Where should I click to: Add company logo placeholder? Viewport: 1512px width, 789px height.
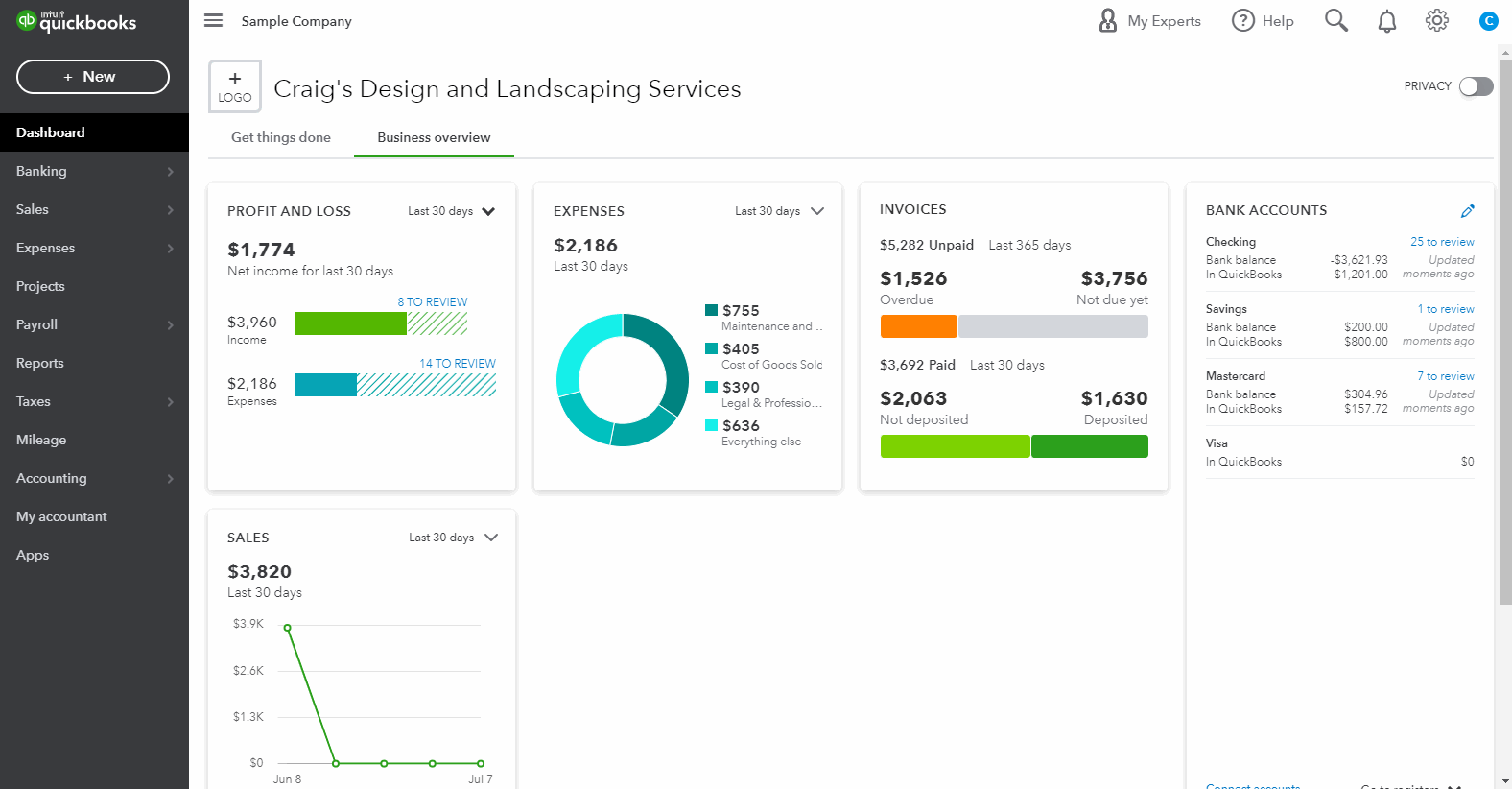(235, 87)
